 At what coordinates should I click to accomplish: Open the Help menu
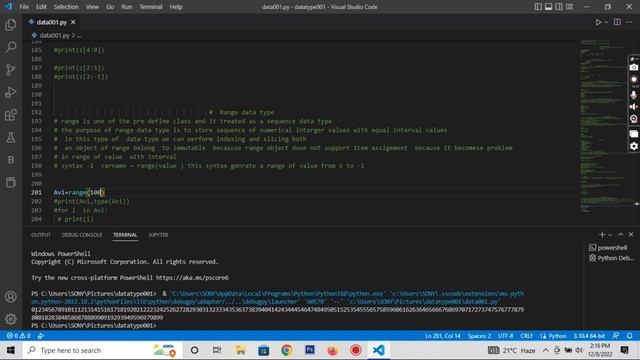tap(176, 7)
